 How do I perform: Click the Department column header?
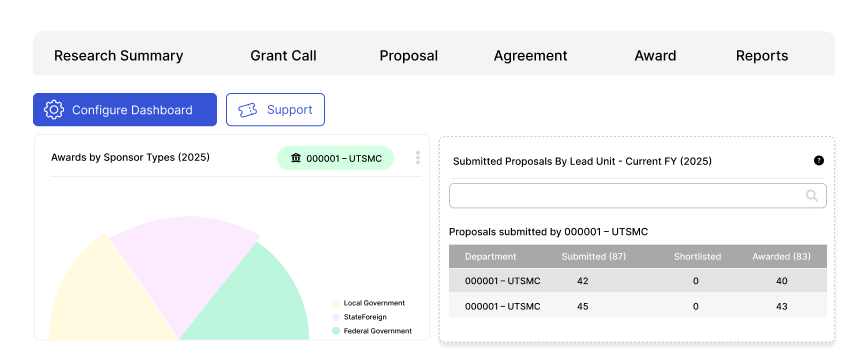490,256
